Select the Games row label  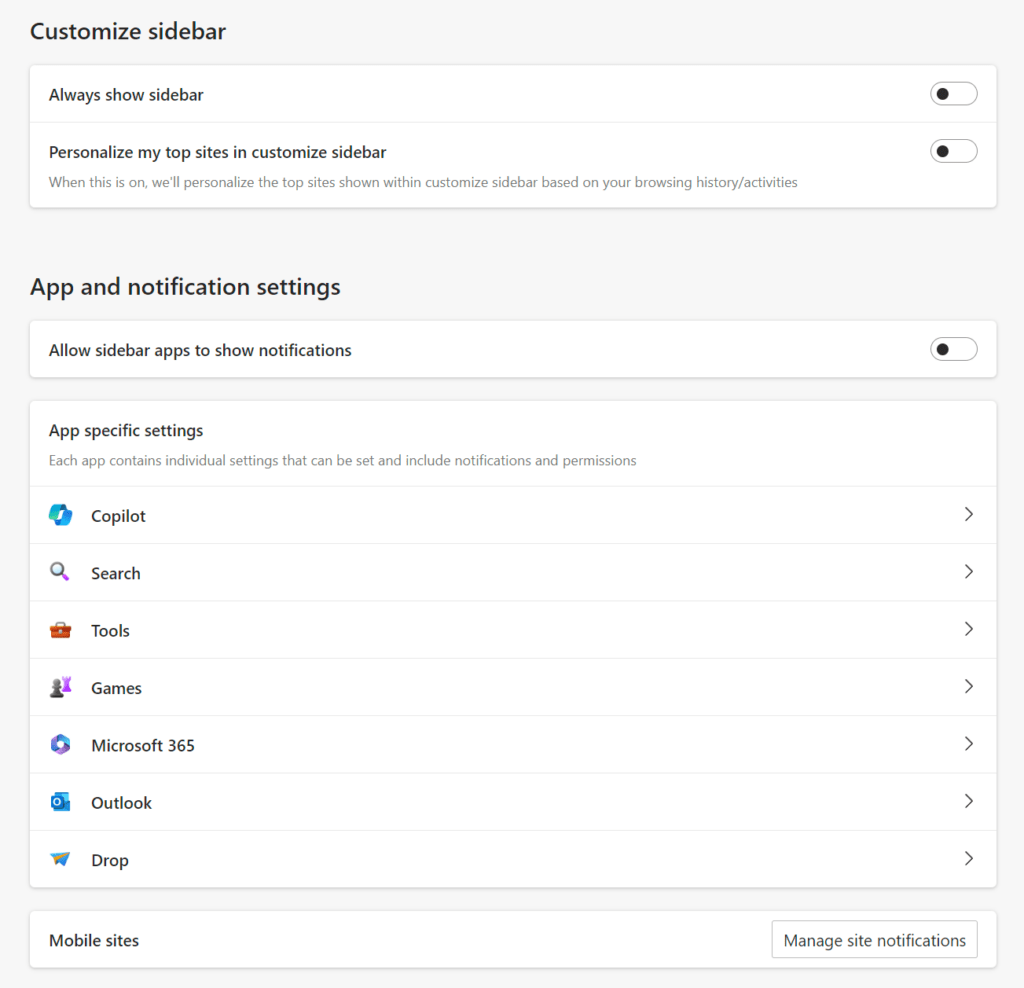click(x=116, y=688)
